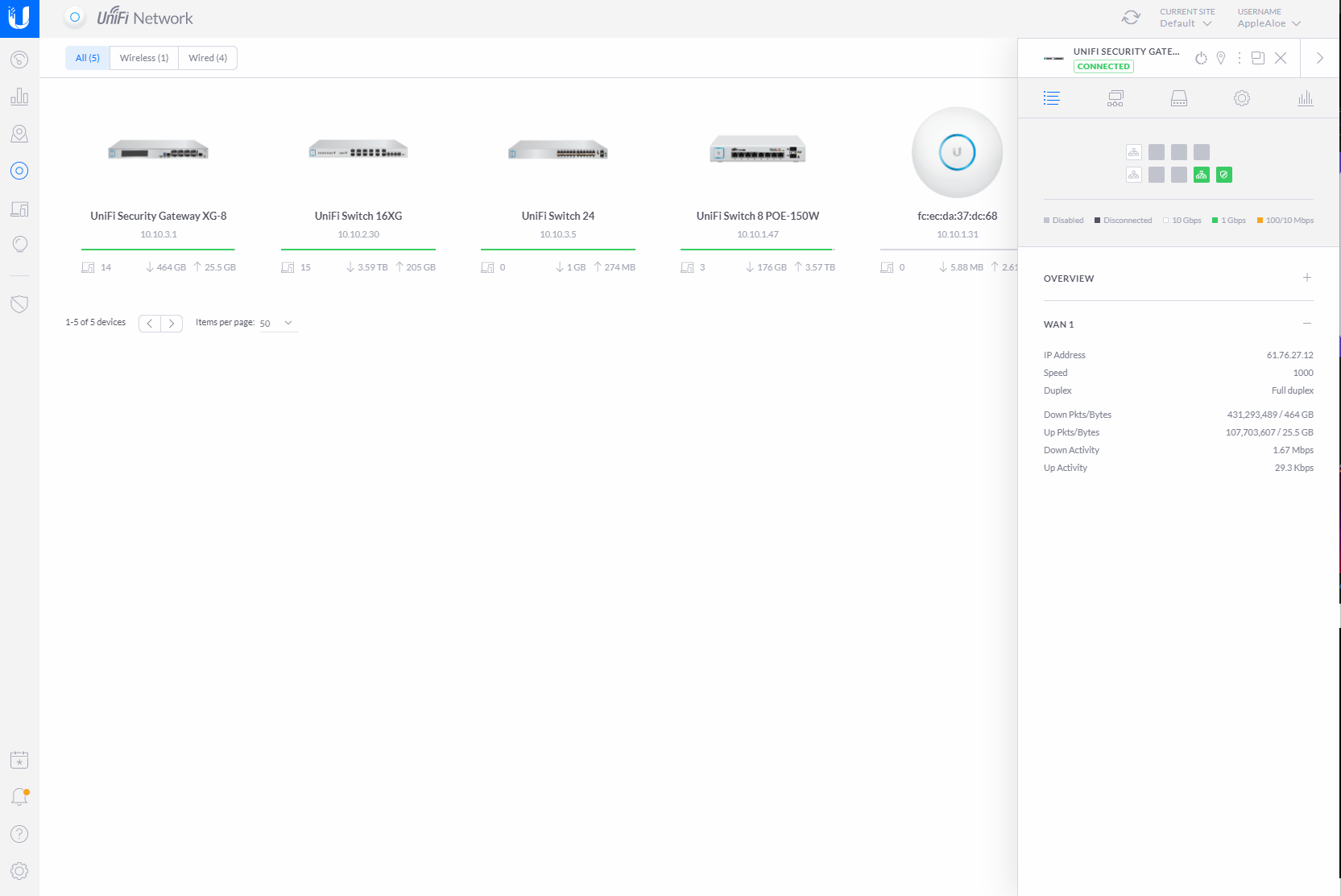This screenshot has height=896, width=1341.
Task: Open the Alerts bell icon
Action: (x=19, y=797)
